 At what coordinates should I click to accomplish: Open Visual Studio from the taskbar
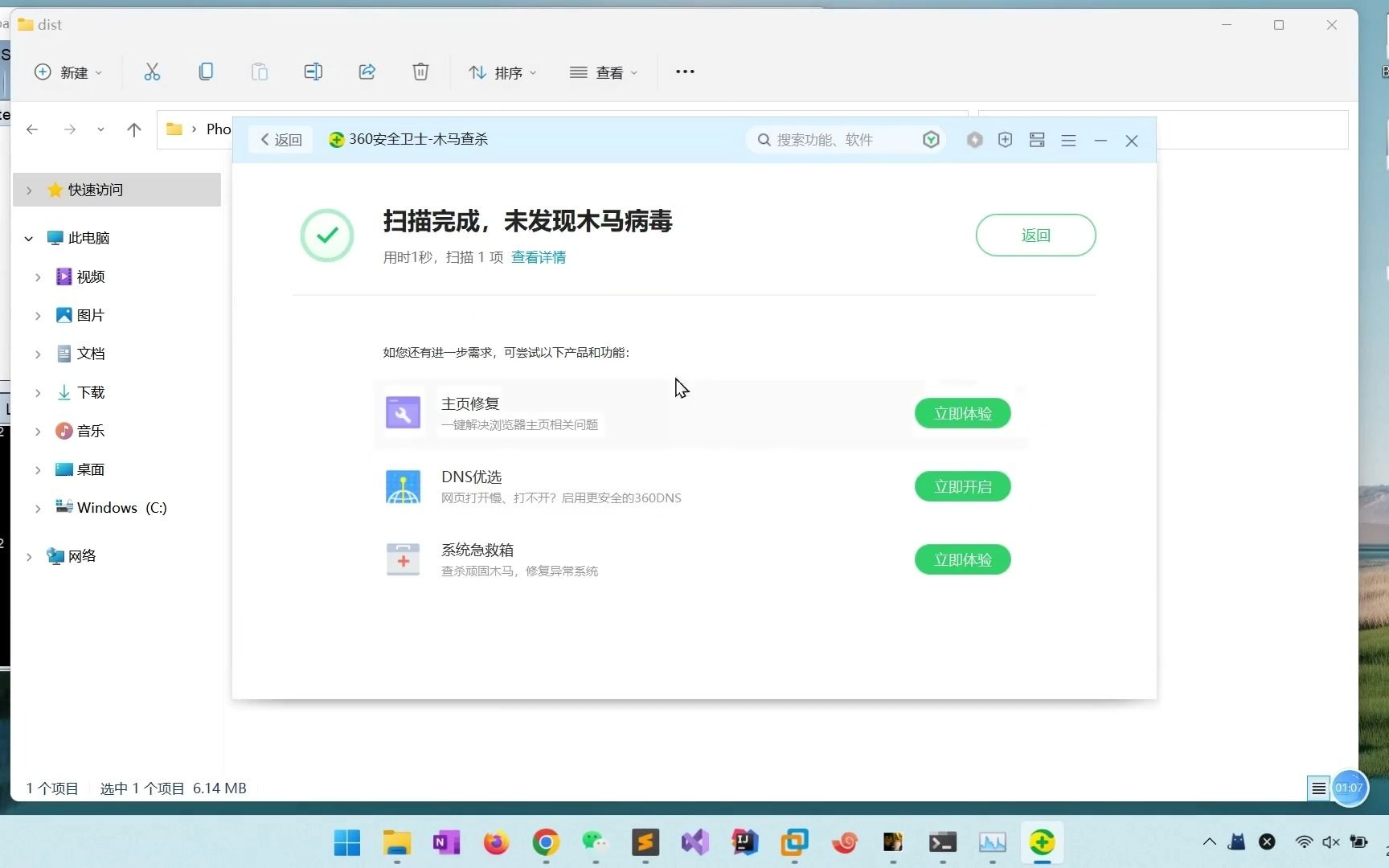point(694,842)
